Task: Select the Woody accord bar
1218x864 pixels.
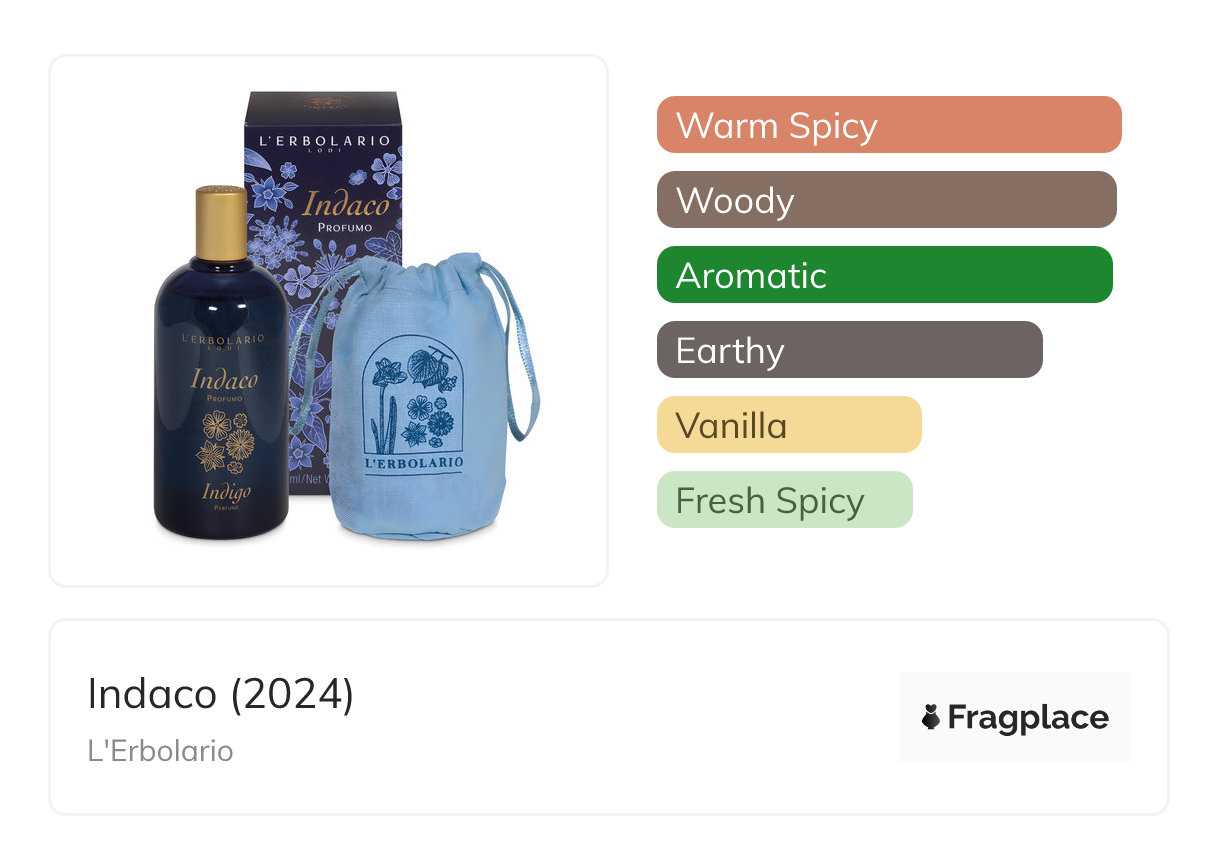Action: click(x=886, y=200)
